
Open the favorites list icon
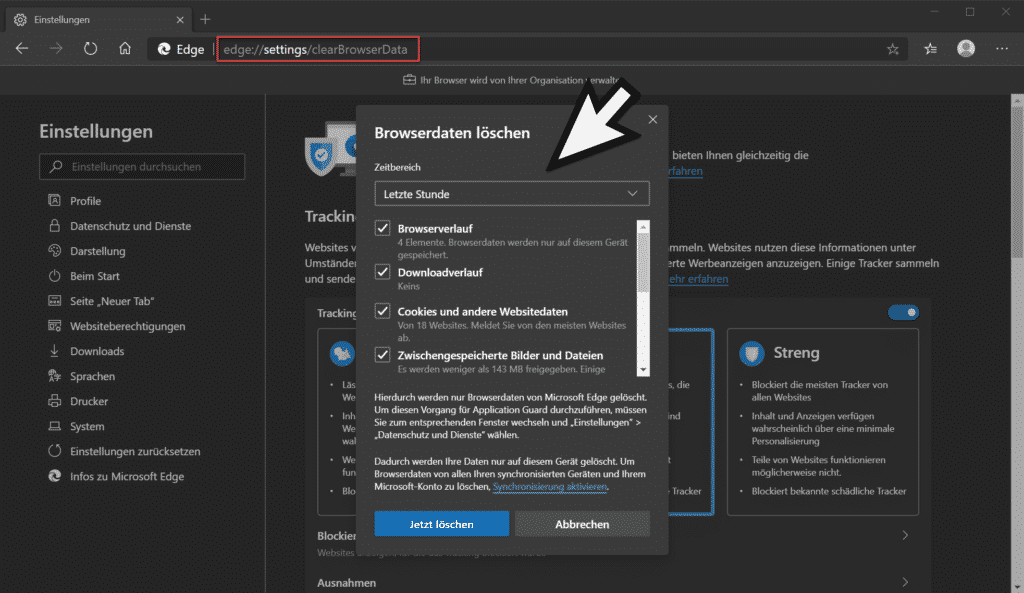(x=931, y=48)
